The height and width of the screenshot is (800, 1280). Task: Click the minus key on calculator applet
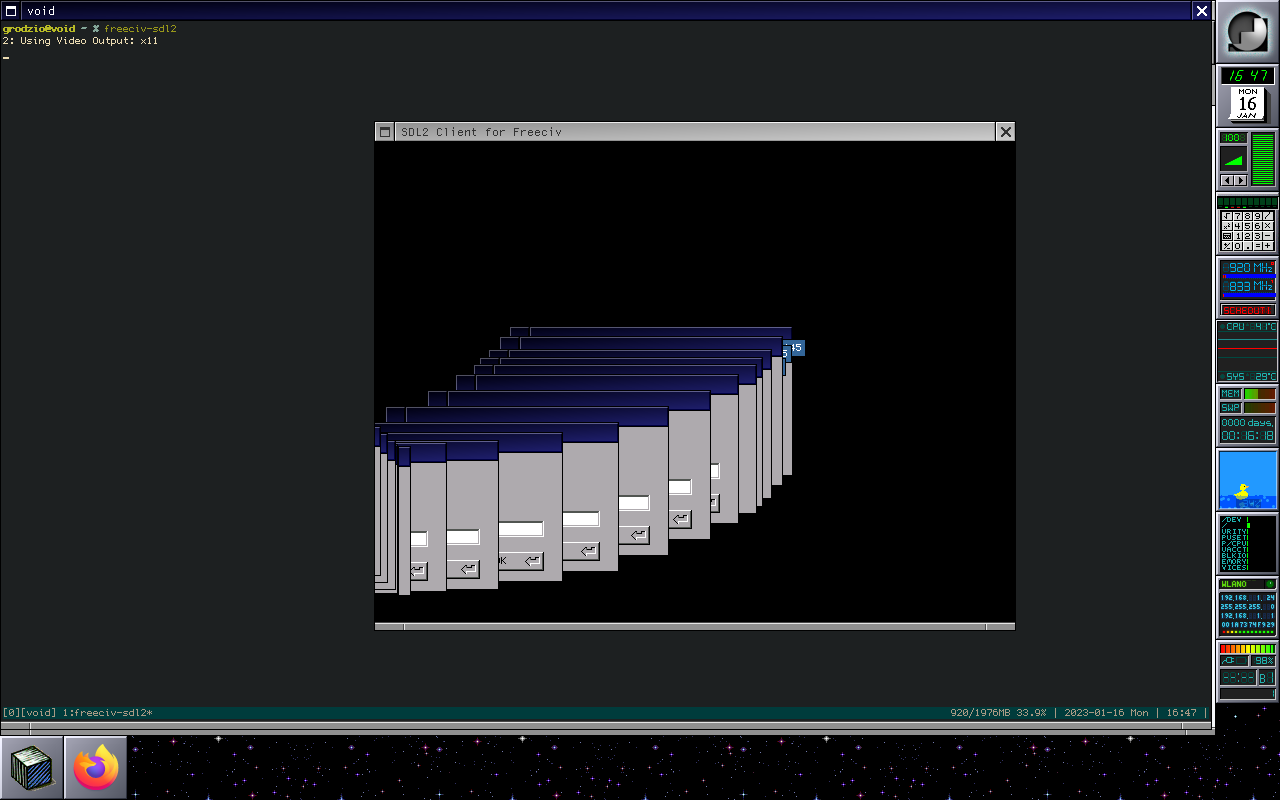pyautogui.click(x=1268, y=236)
